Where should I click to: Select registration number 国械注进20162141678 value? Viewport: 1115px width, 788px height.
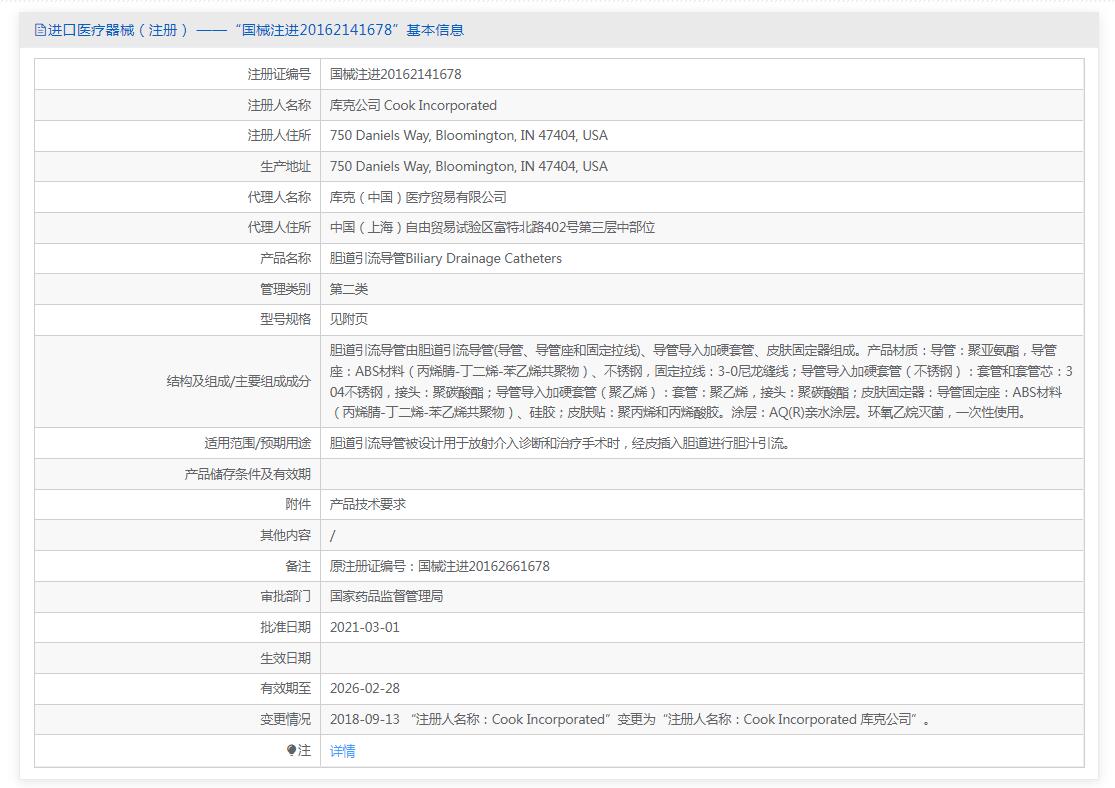[x=395, y=74]
